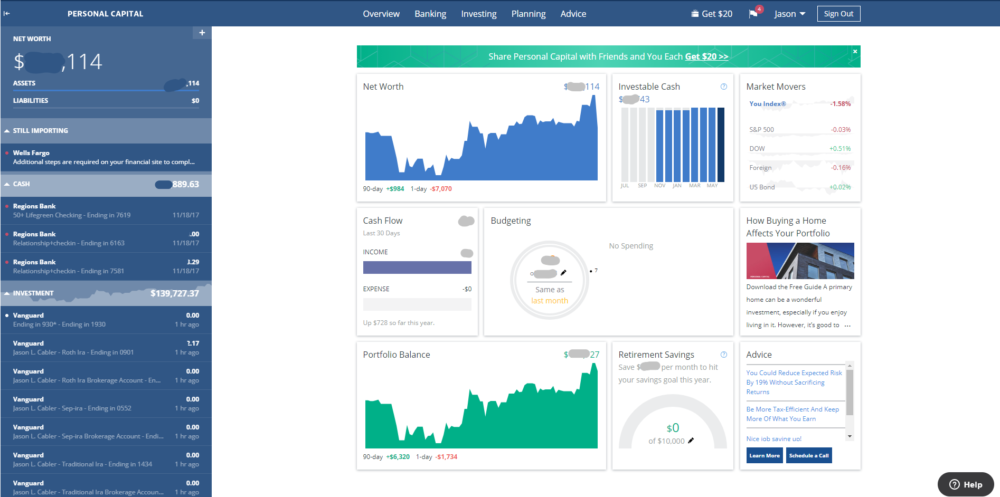1000x497 pixels.
Task: Click the Schedule a Call button
Action: click(809, 456)
